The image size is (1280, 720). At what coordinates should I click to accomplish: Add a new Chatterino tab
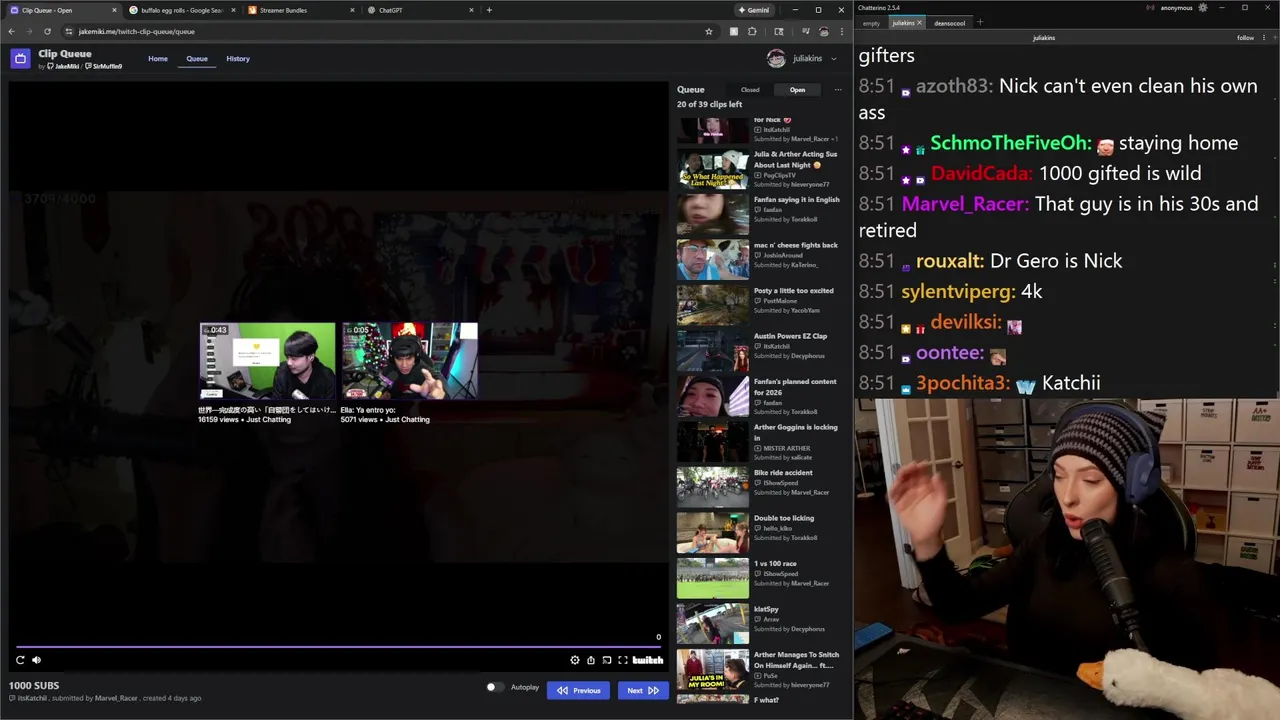[980, 22]
